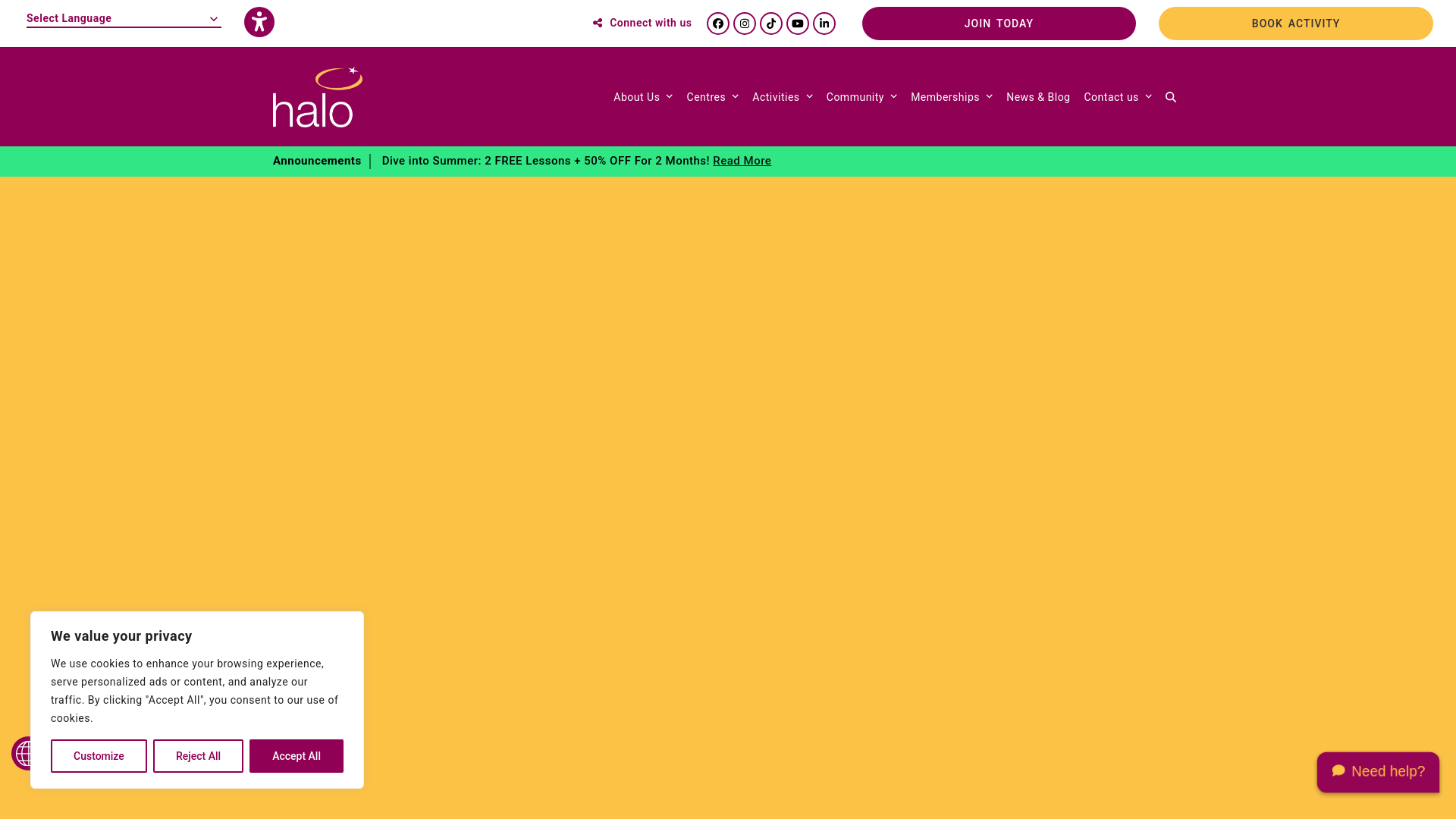Open the YouTube channel icon
The height and width of the screenshot is (819, 1456).
coord(798,24)
